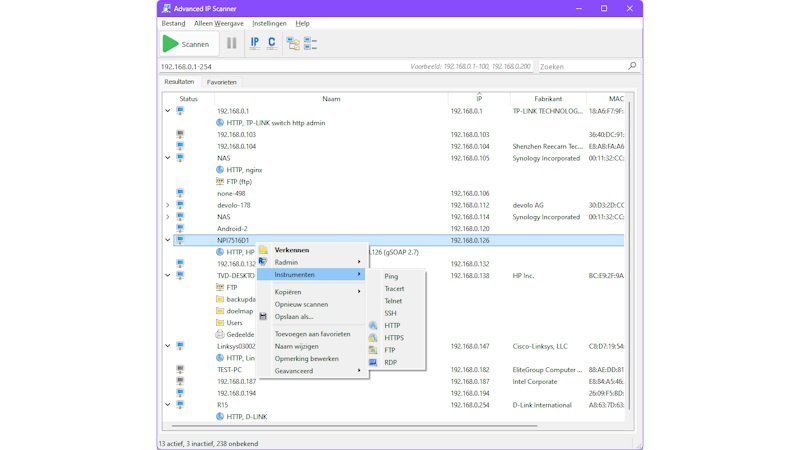
Task: Click the computer icon of none-498 row
Action: (180, 193)
